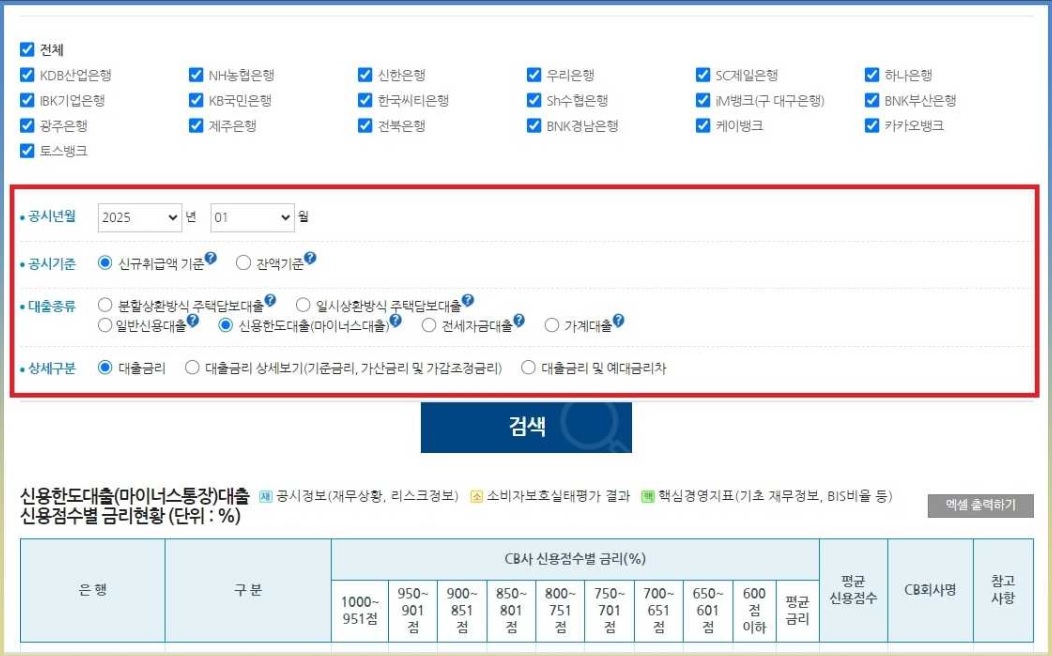Select the 잔액기준 radio button

click(242, 262)
